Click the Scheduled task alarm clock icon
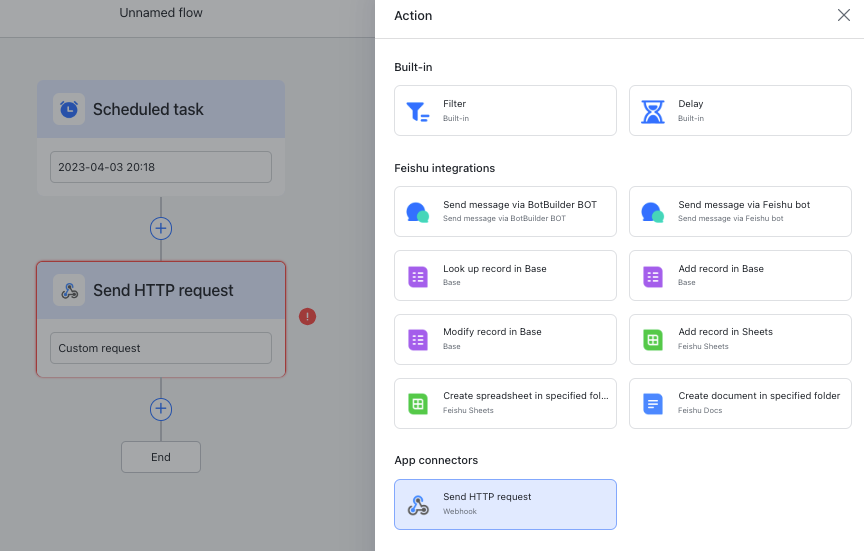The height and width of the screenshot is (551, 864). [x=69, y=109]
